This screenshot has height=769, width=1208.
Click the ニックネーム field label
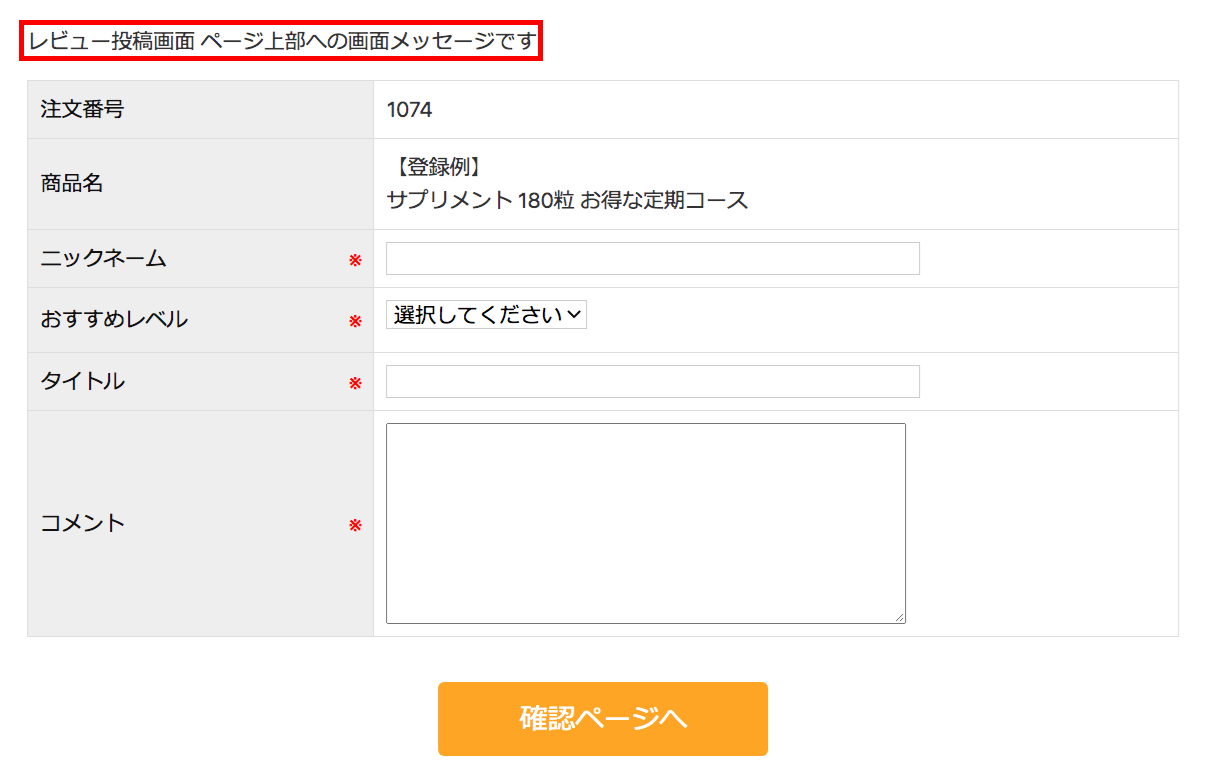[103, 259]
